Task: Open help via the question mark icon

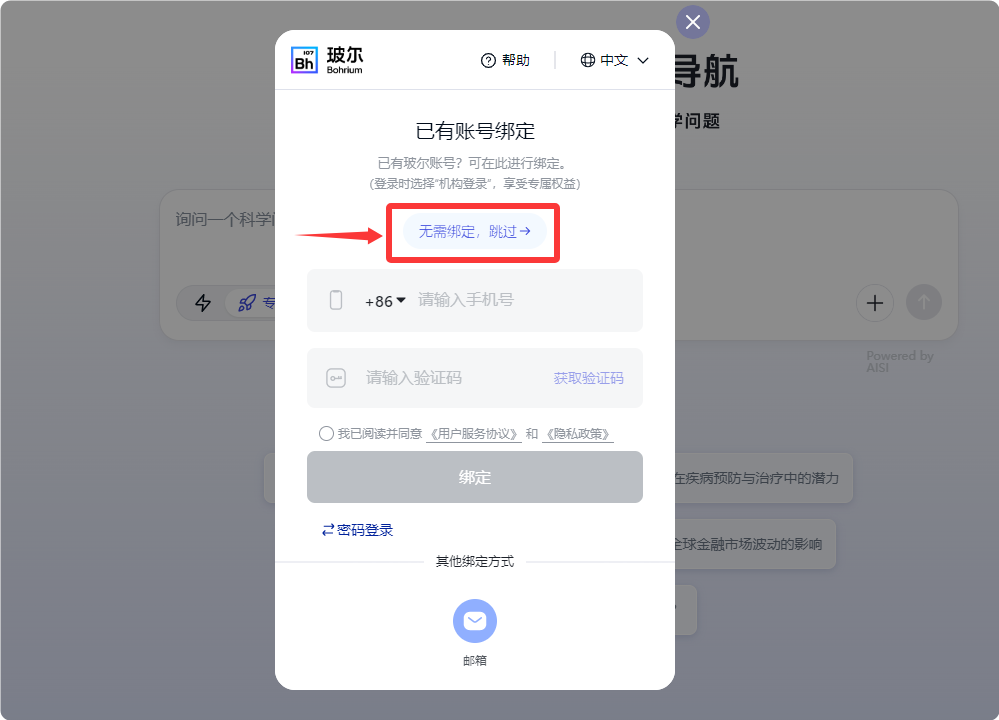Action: click(x=488, y=61)
